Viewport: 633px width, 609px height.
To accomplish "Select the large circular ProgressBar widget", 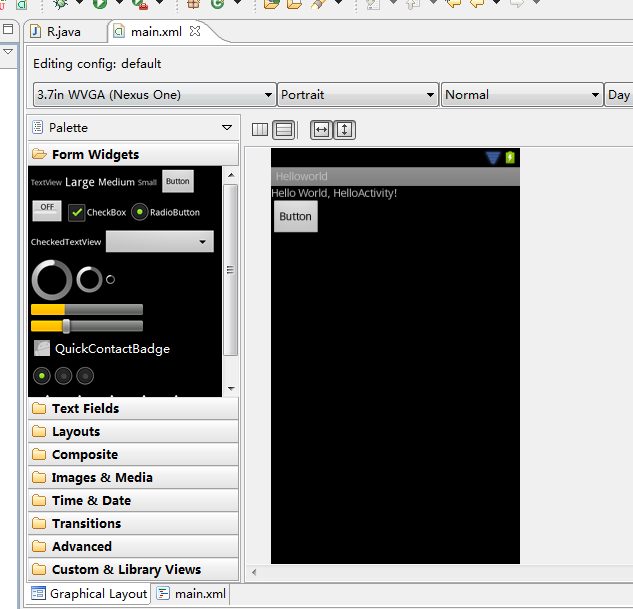I will (x=52, y=280).
